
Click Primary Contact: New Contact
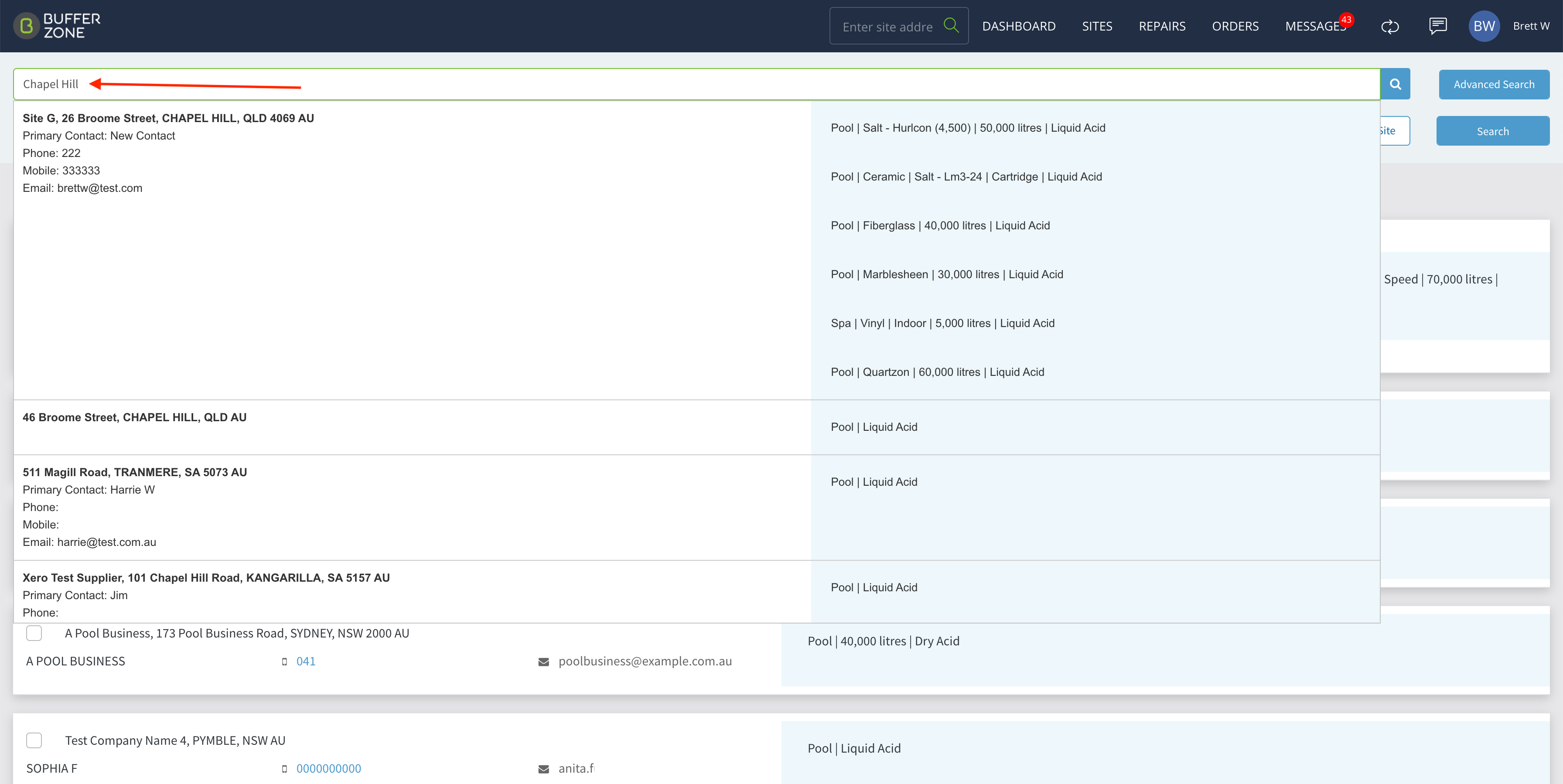point(99,136)
